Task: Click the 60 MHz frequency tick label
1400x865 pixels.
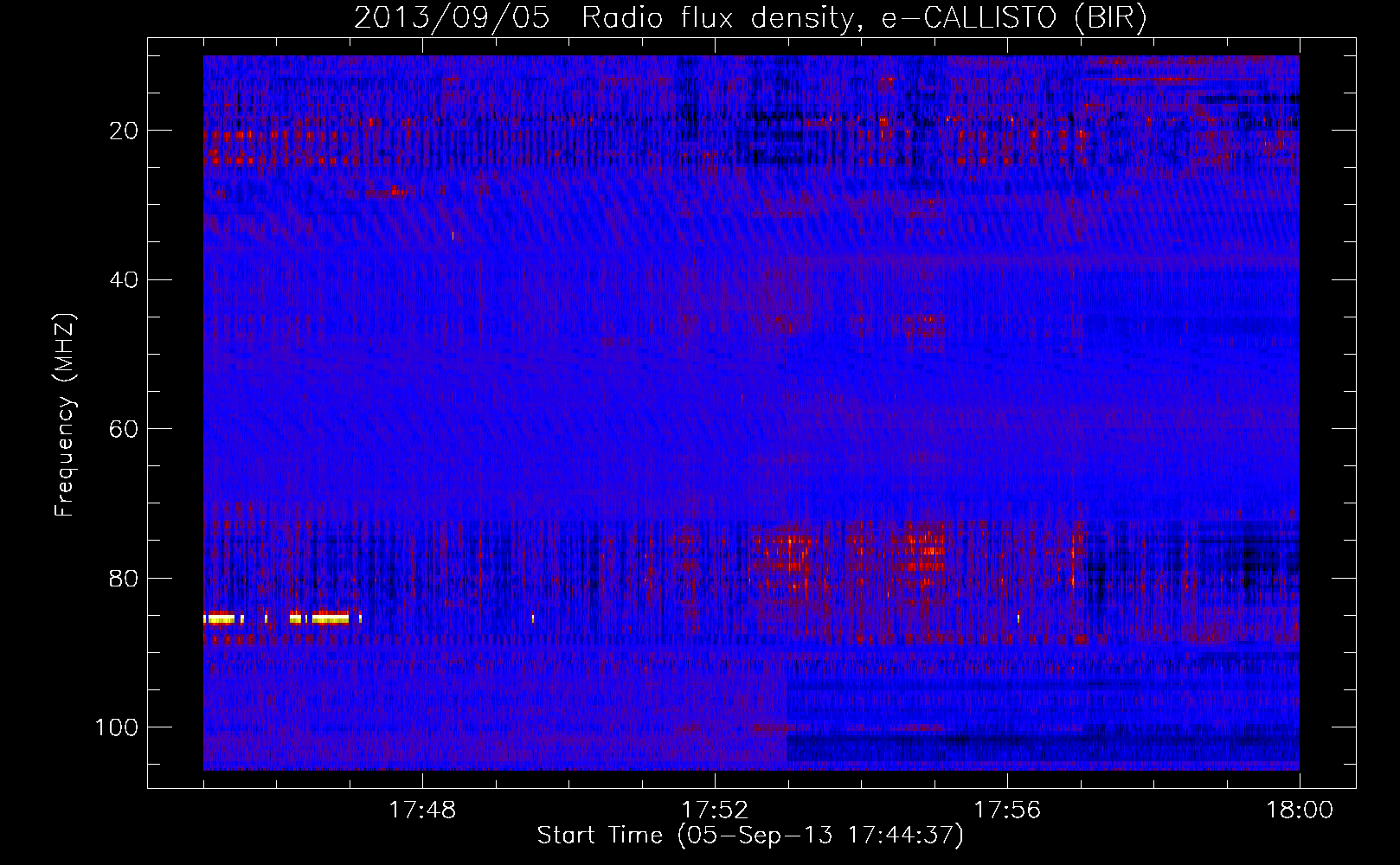Action: [x=125, y=430]
